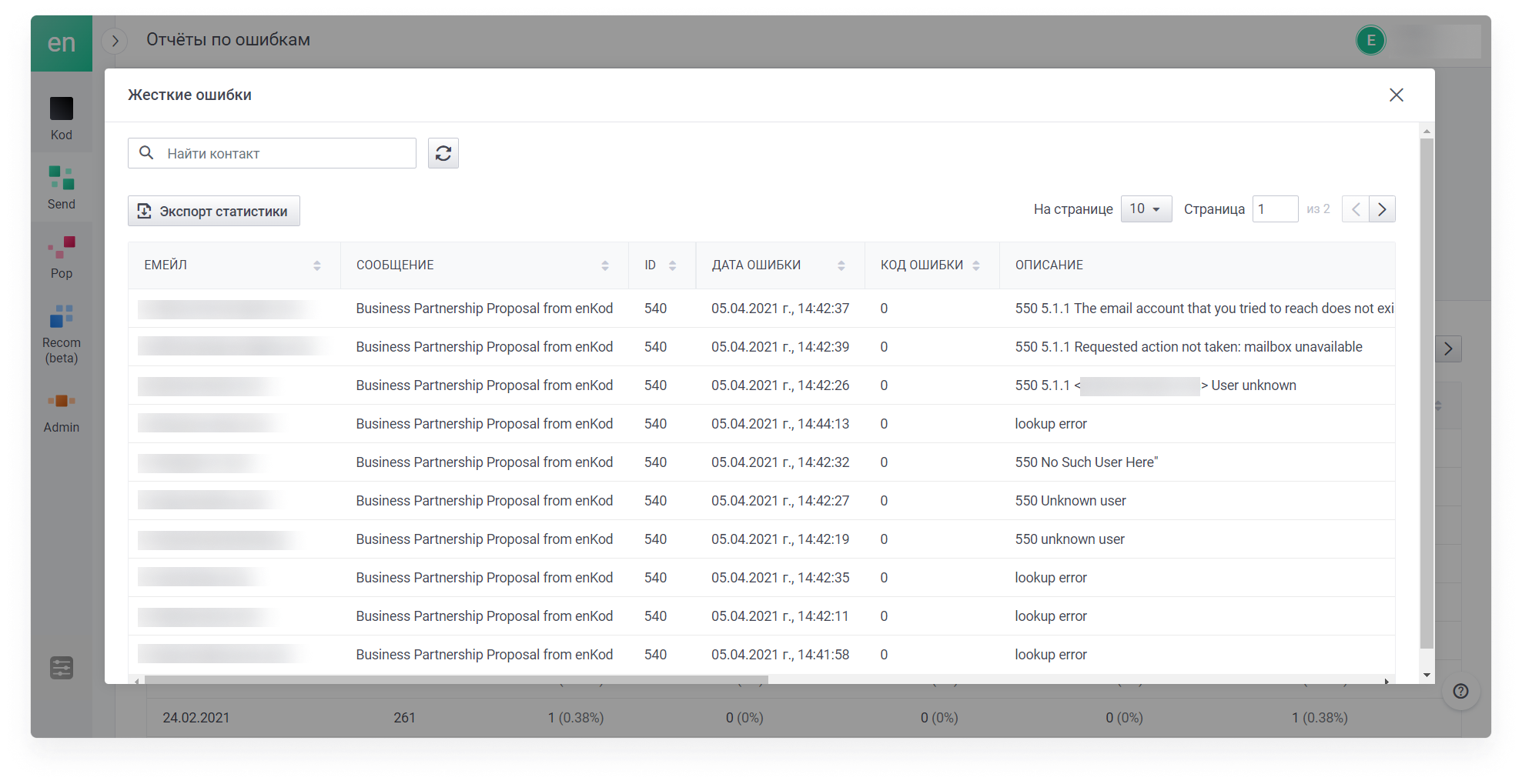Screen dimensions: 1522x784
Task: Sort by КОД ОШИБКИ column
Action: (976, 265)
